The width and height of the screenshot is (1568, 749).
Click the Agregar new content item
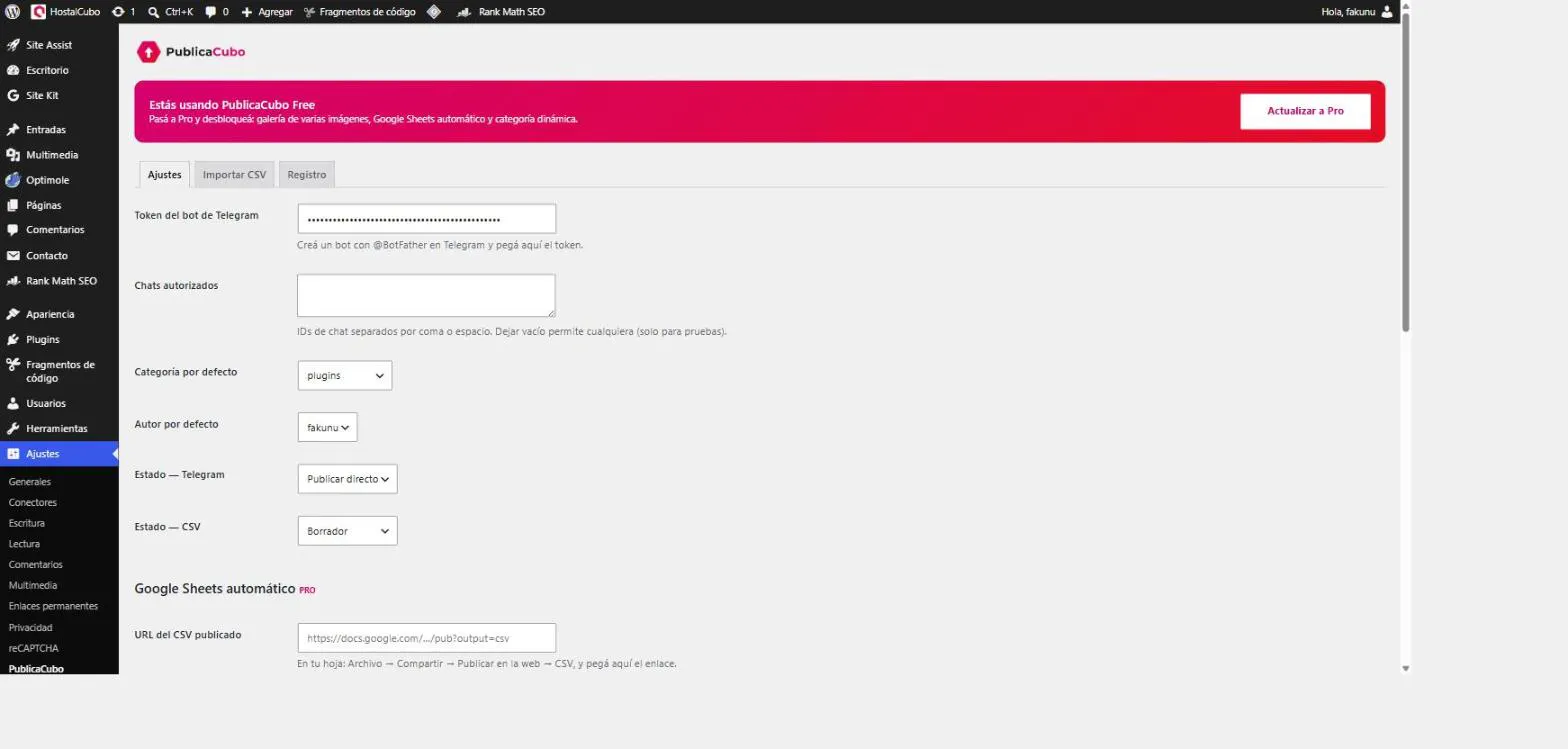[267, 12]
